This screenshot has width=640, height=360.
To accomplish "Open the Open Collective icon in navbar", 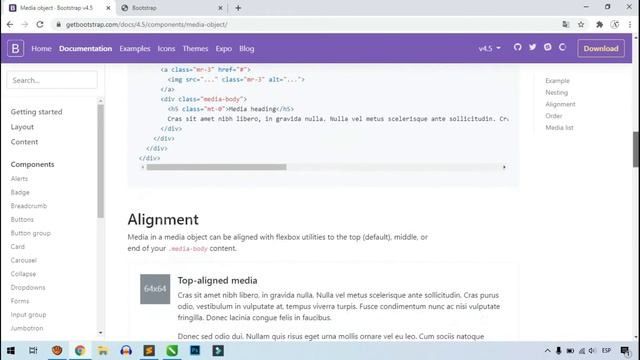I will [562, 47].
